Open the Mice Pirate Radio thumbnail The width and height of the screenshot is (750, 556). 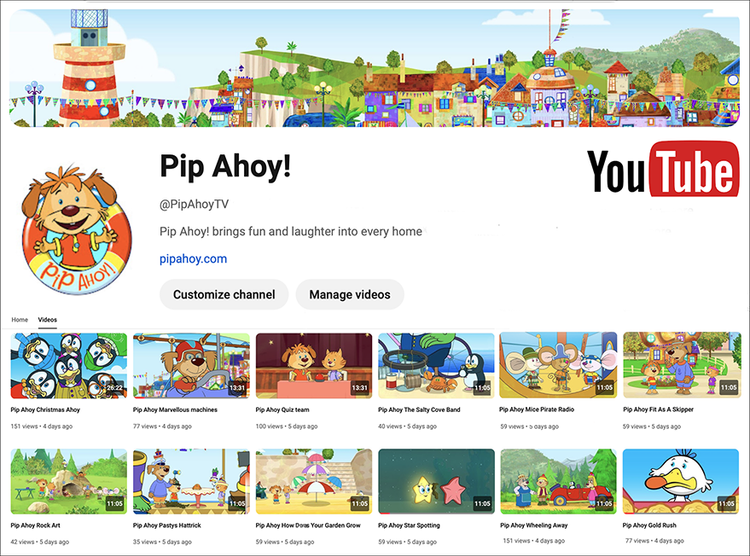(x=558, y=366)
